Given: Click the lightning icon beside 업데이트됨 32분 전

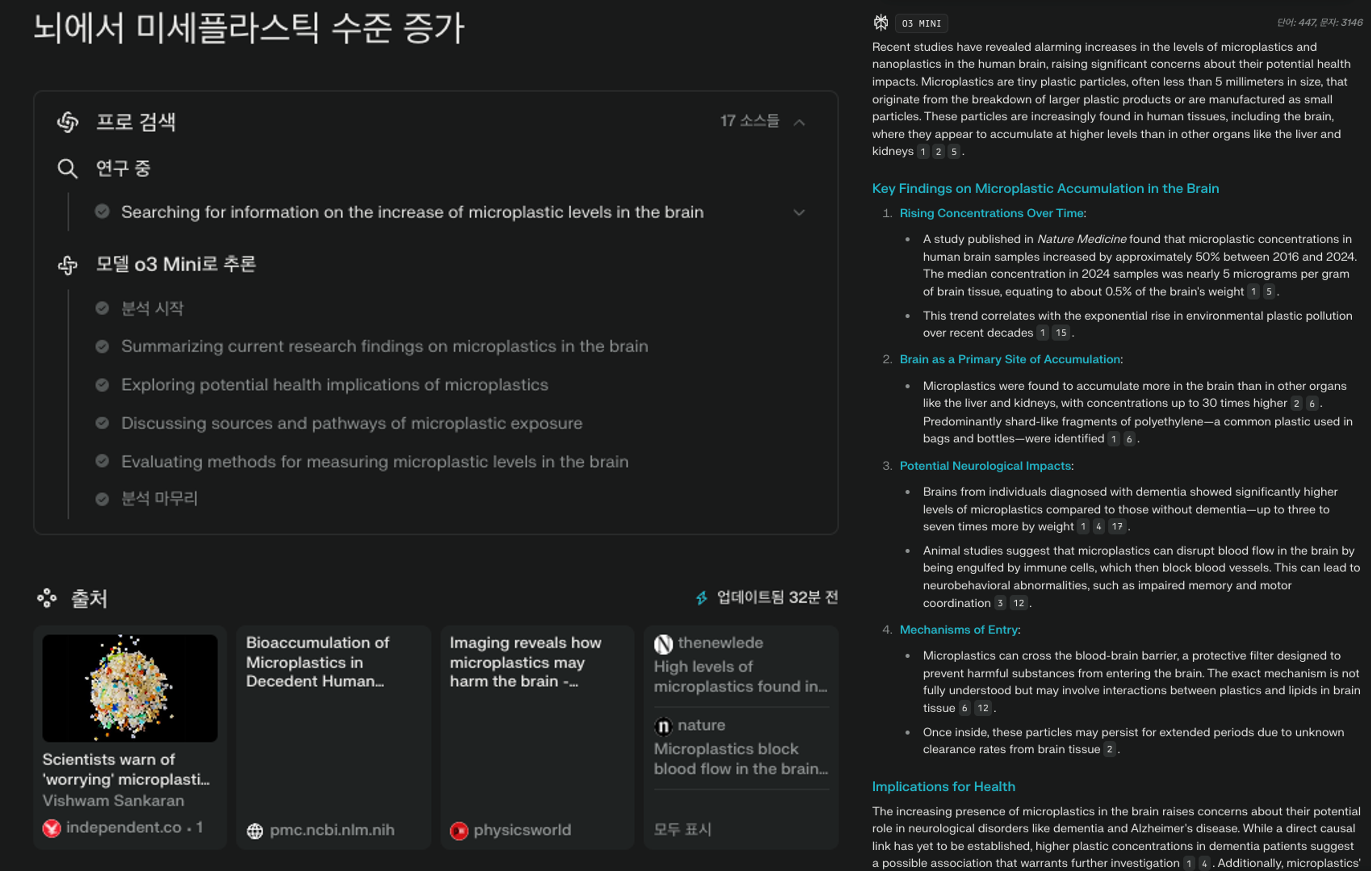Looking at the screenshot, I should click(x=702, y=598).
